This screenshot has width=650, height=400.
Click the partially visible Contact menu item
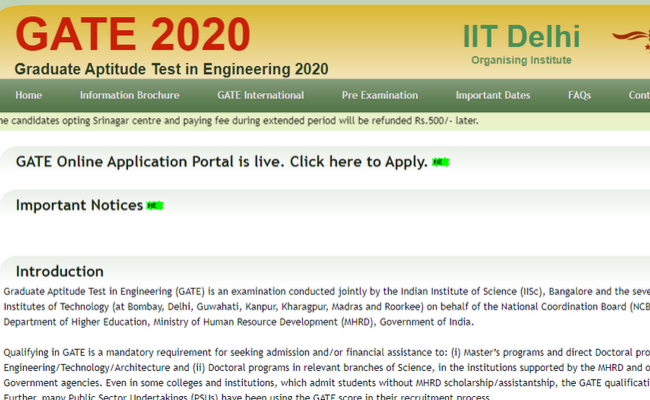pos(638,95)
